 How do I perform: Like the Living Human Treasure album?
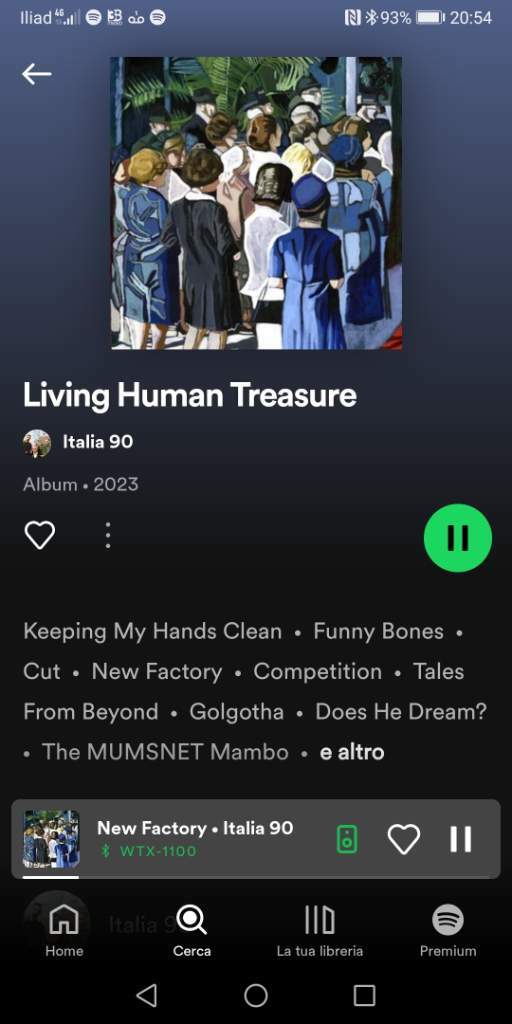click(40, 536)
